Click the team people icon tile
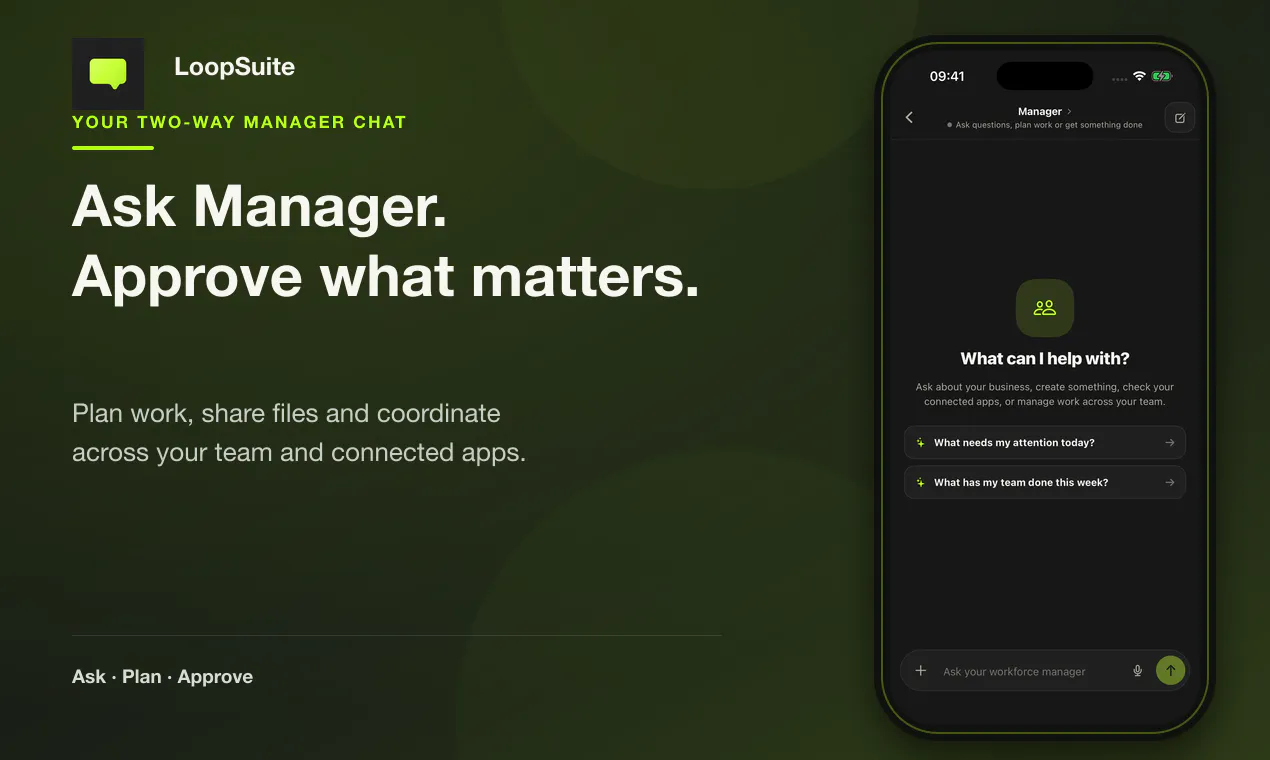 (1045, 308)
